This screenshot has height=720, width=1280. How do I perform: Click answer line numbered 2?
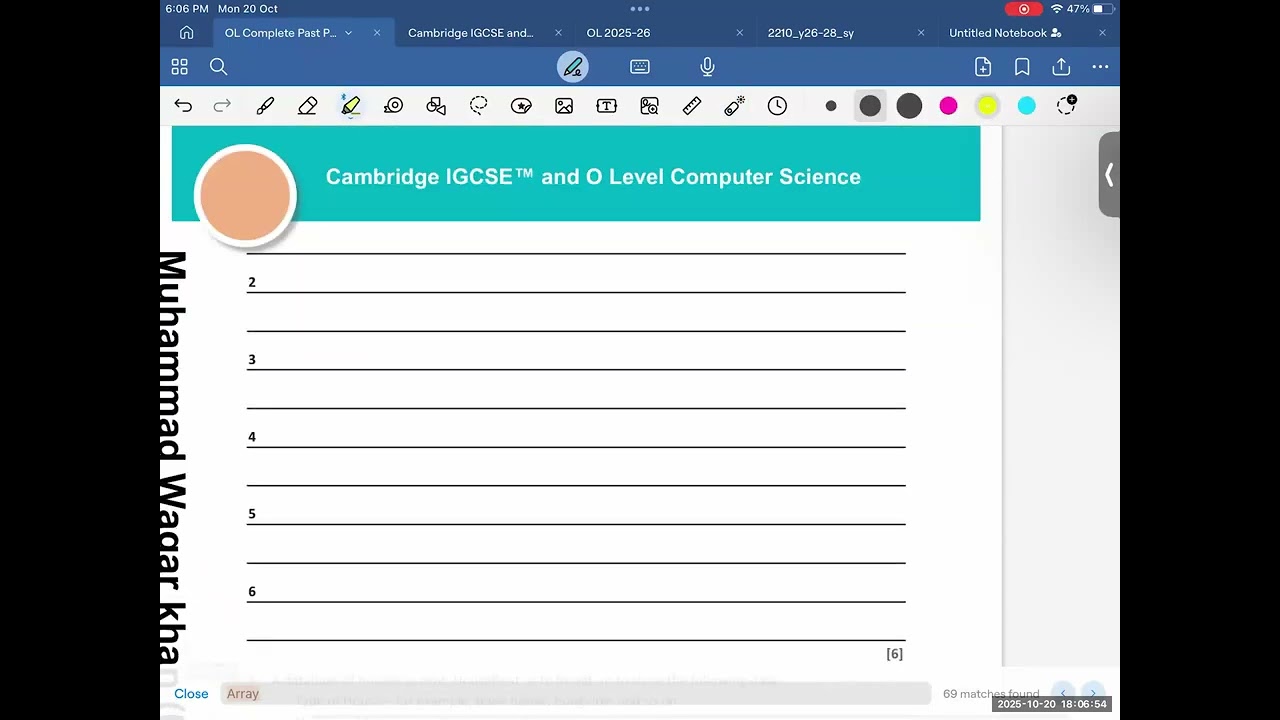(576, 283)
